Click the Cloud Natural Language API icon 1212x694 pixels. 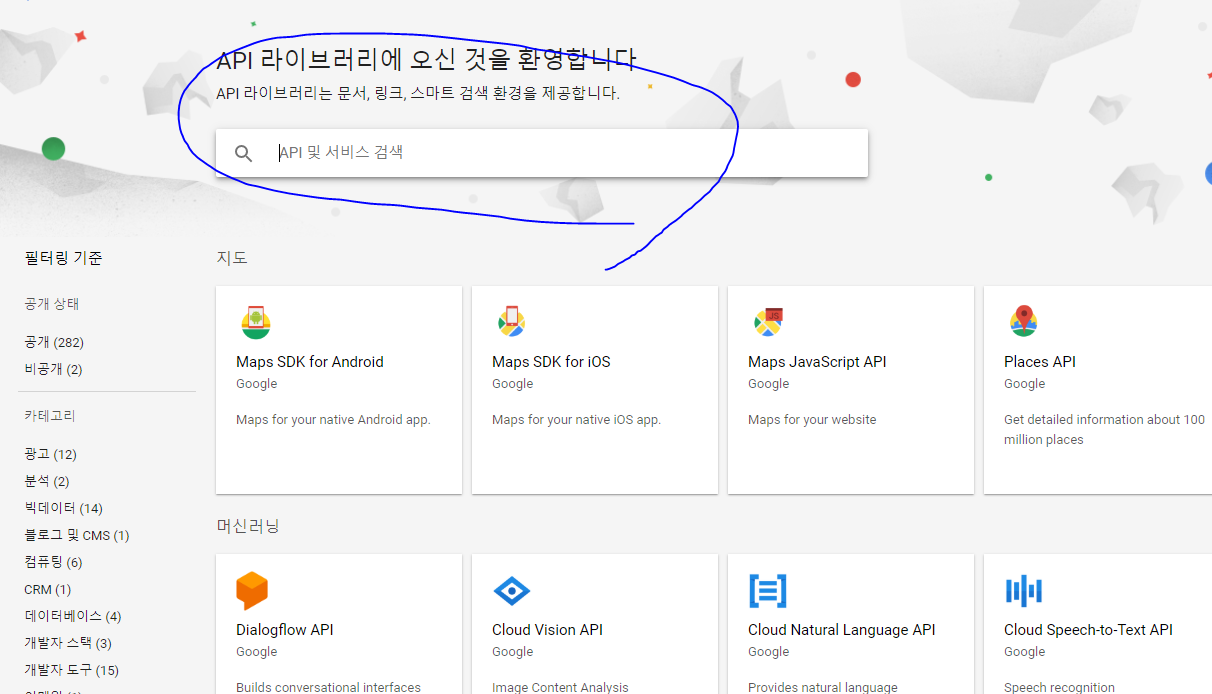click(768, 591)
